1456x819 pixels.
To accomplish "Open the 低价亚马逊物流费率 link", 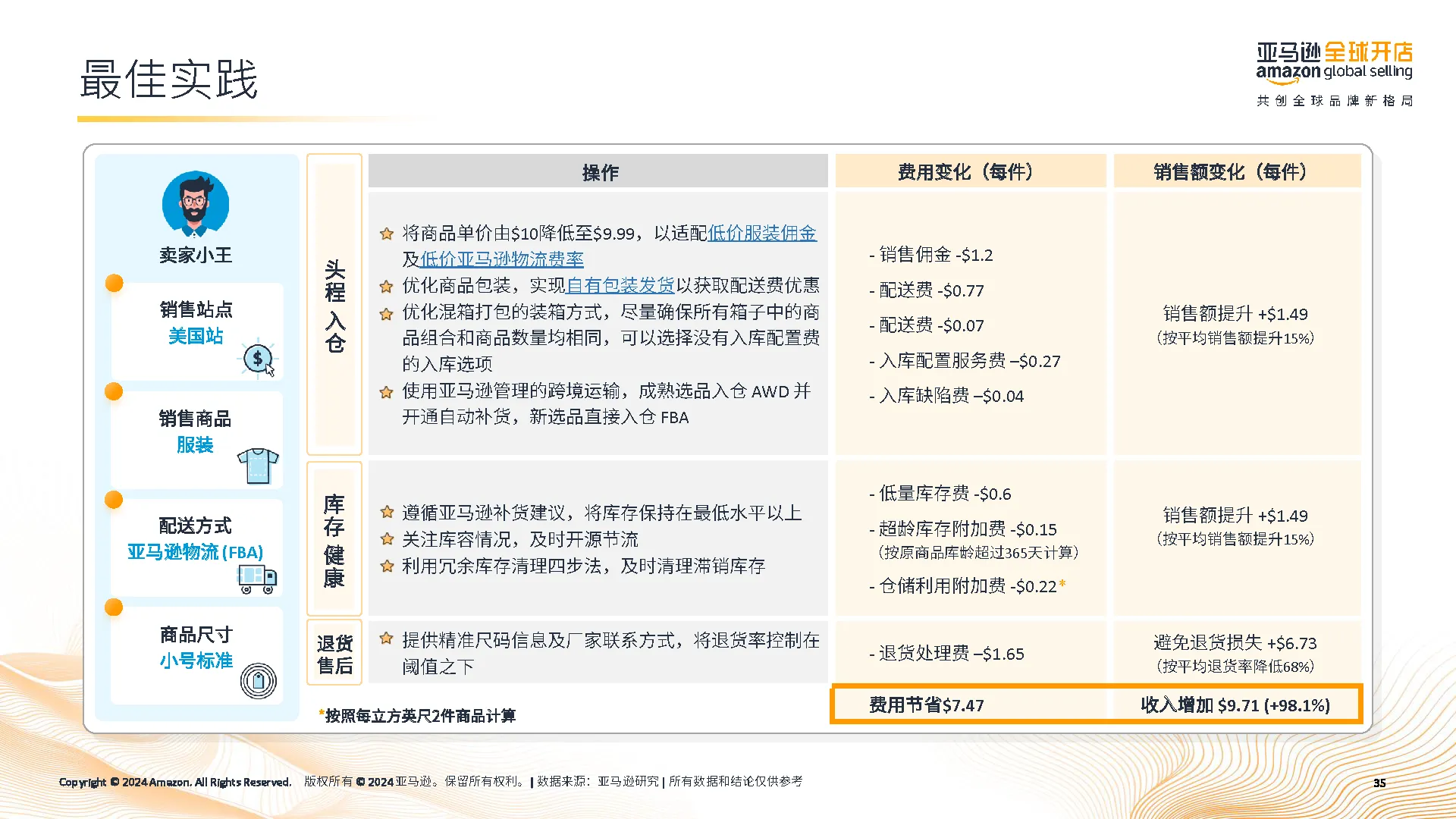I will coord(501,259).
